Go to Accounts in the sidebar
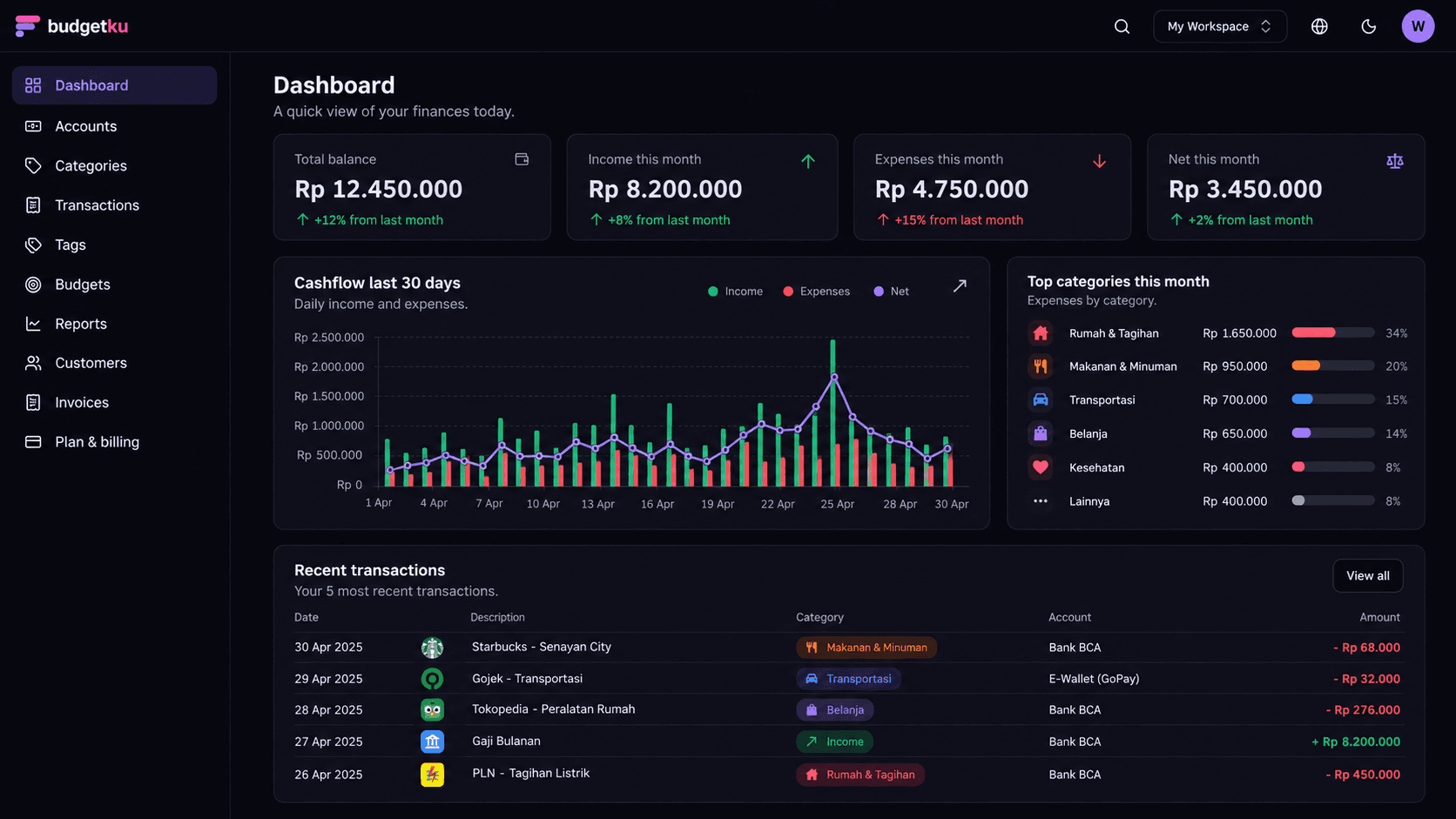Screen dimensions: 1456x819 pos(114,126)
